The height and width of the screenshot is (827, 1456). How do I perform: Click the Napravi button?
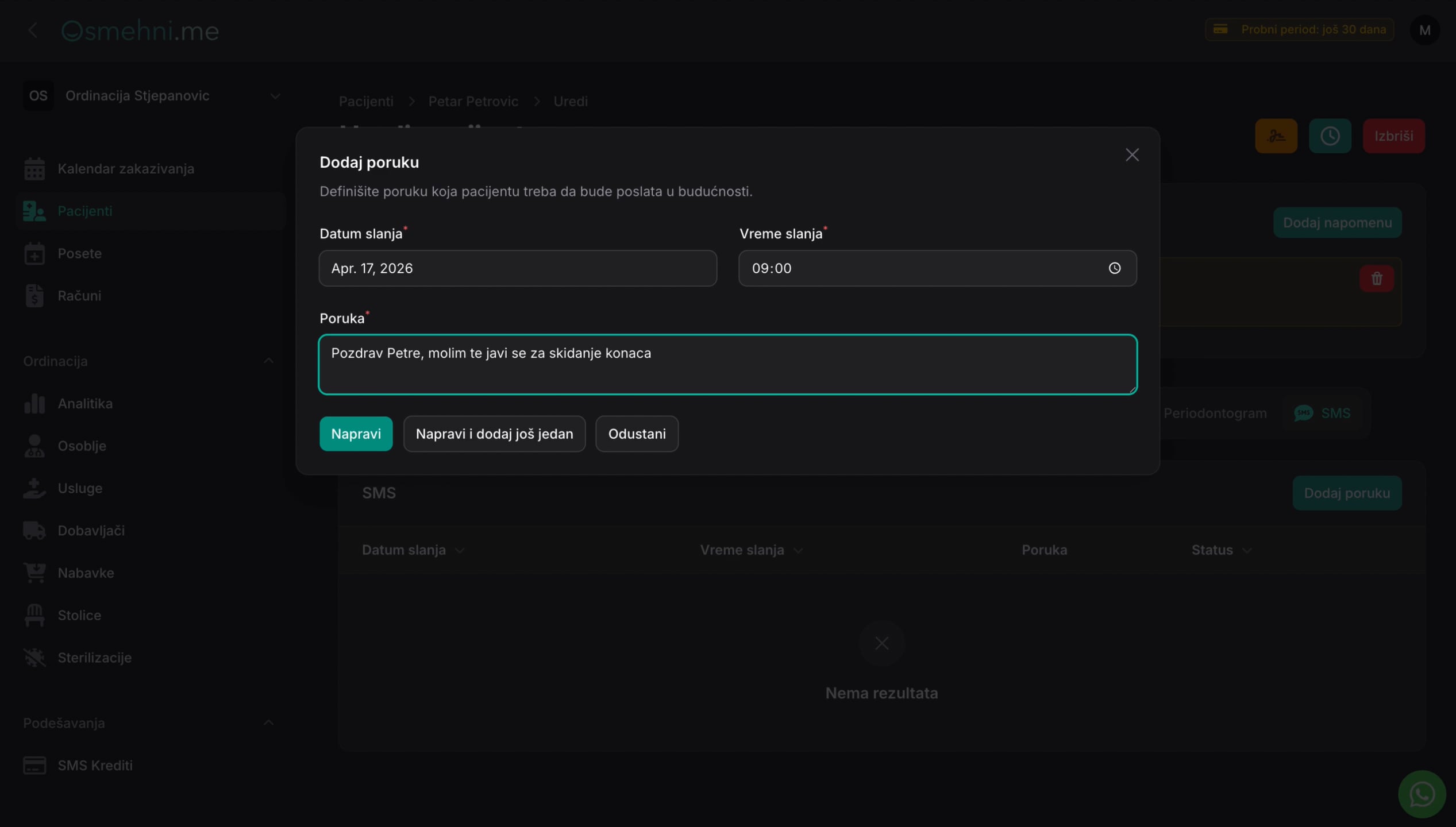(356, 434)
